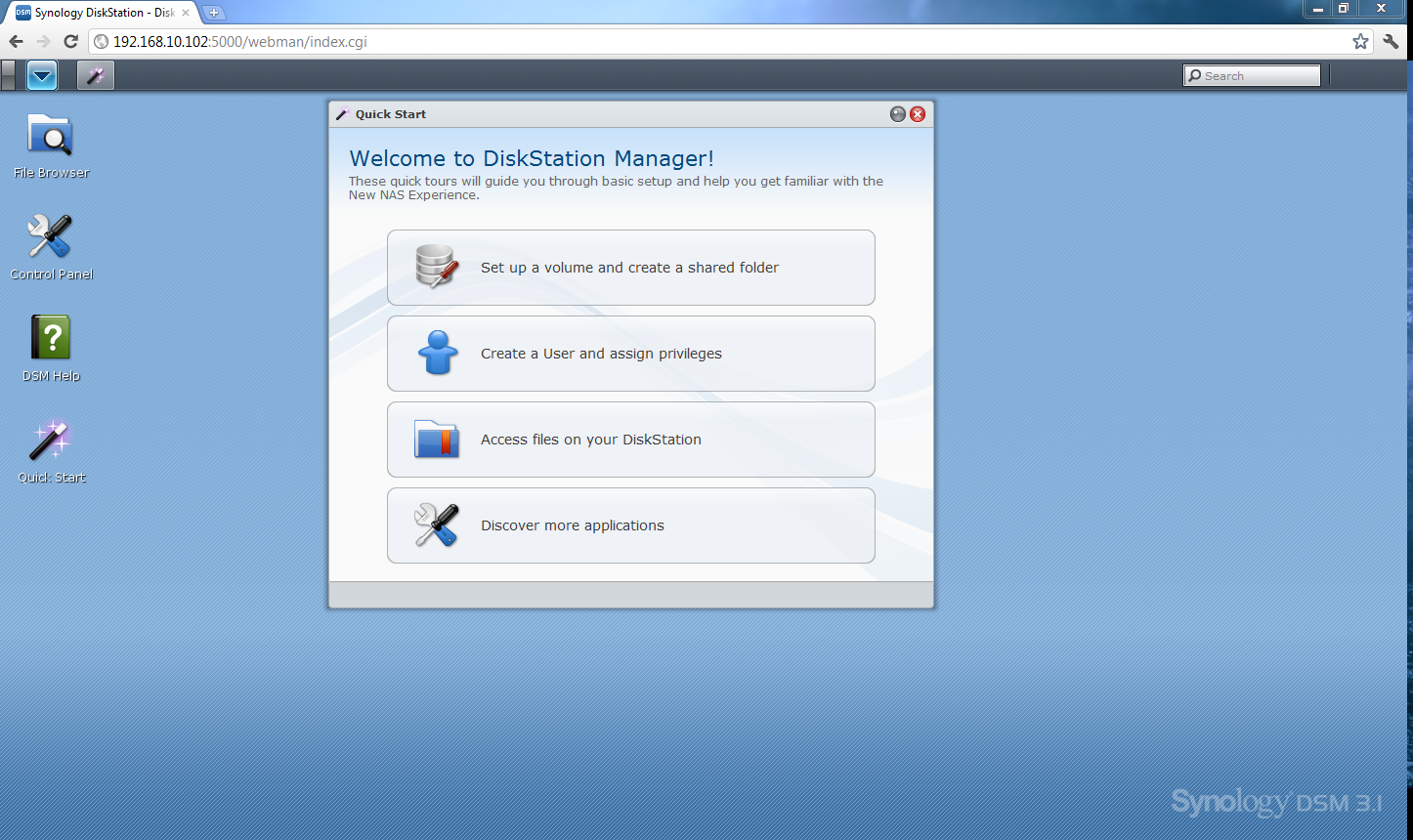Reload the browser page
The image size is (1413, 840).
70,41
